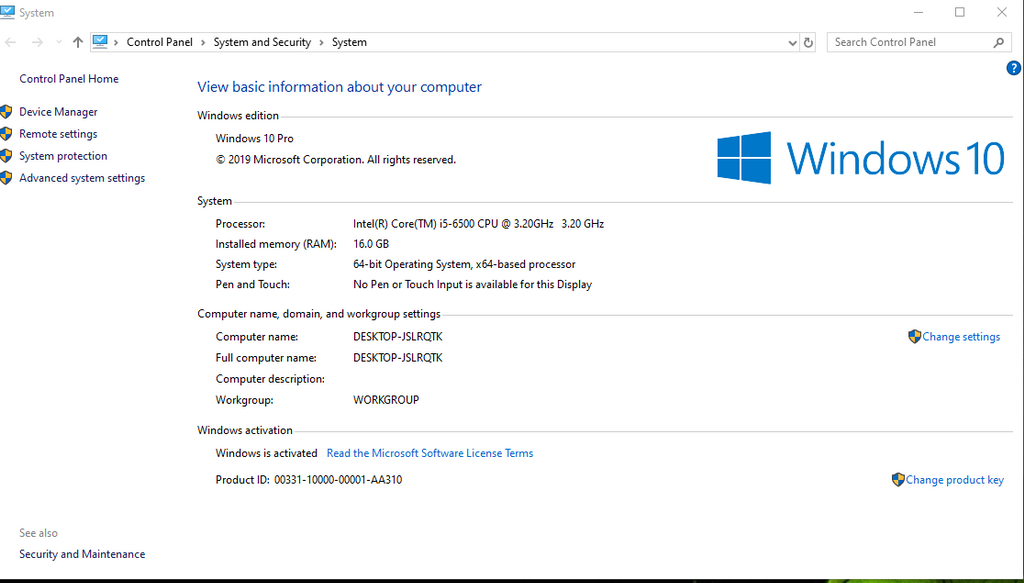Viewport: 1024px width, 583px height.
Task: Read the Microsoft Software License Terms
Action: 430,453
